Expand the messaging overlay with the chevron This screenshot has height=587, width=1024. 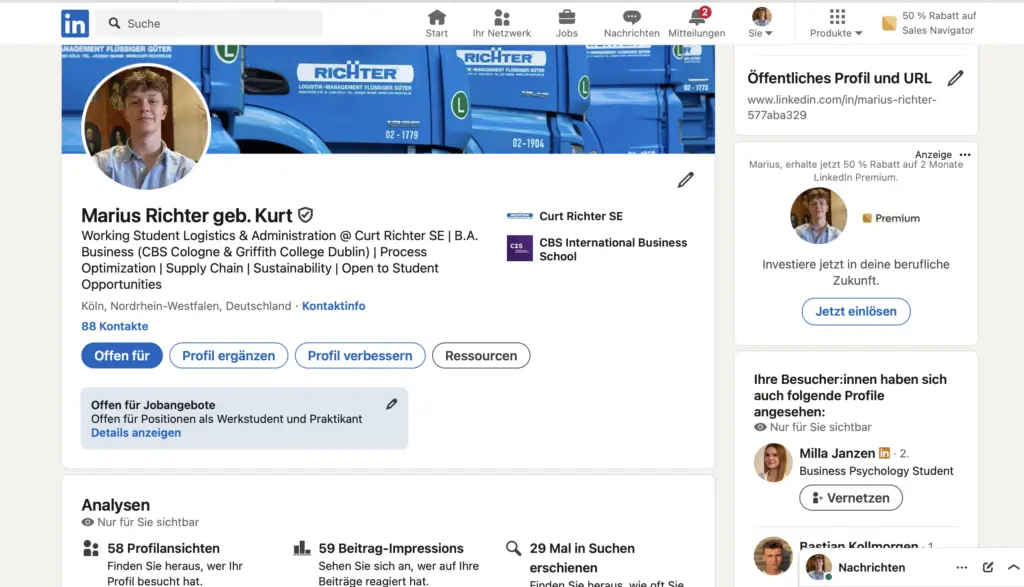(x=1014, y=567)
